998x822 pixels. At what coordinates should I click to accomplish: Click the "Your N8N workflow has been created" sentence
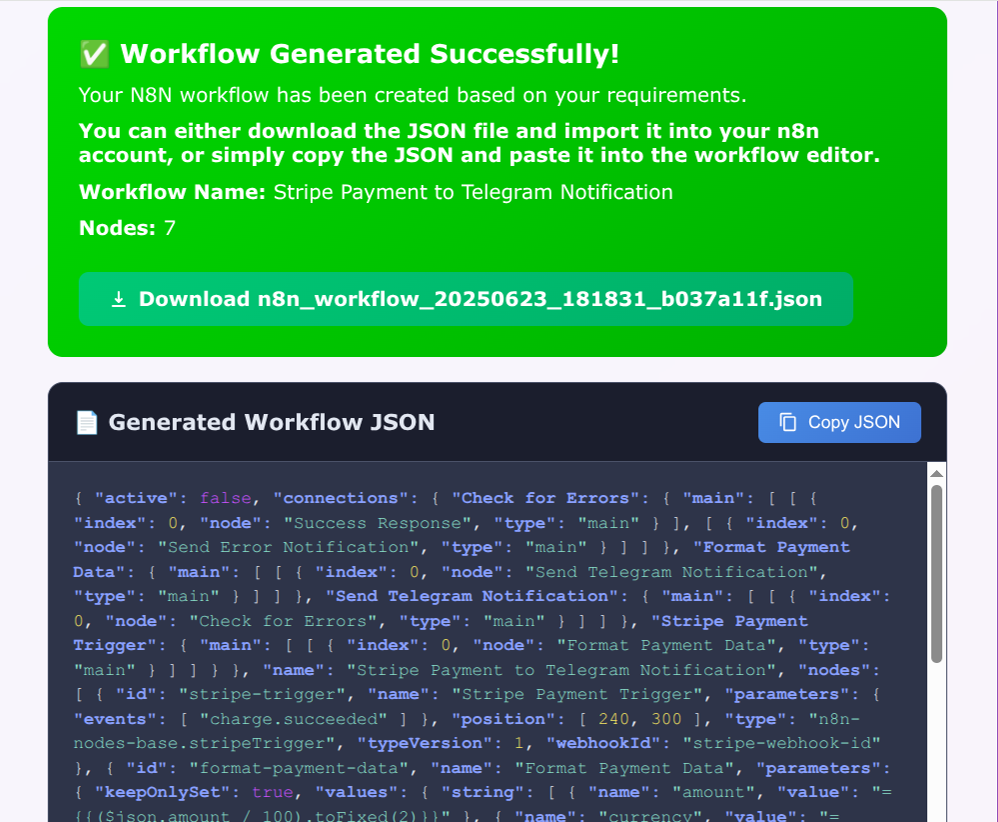click(x=412, y=96)
